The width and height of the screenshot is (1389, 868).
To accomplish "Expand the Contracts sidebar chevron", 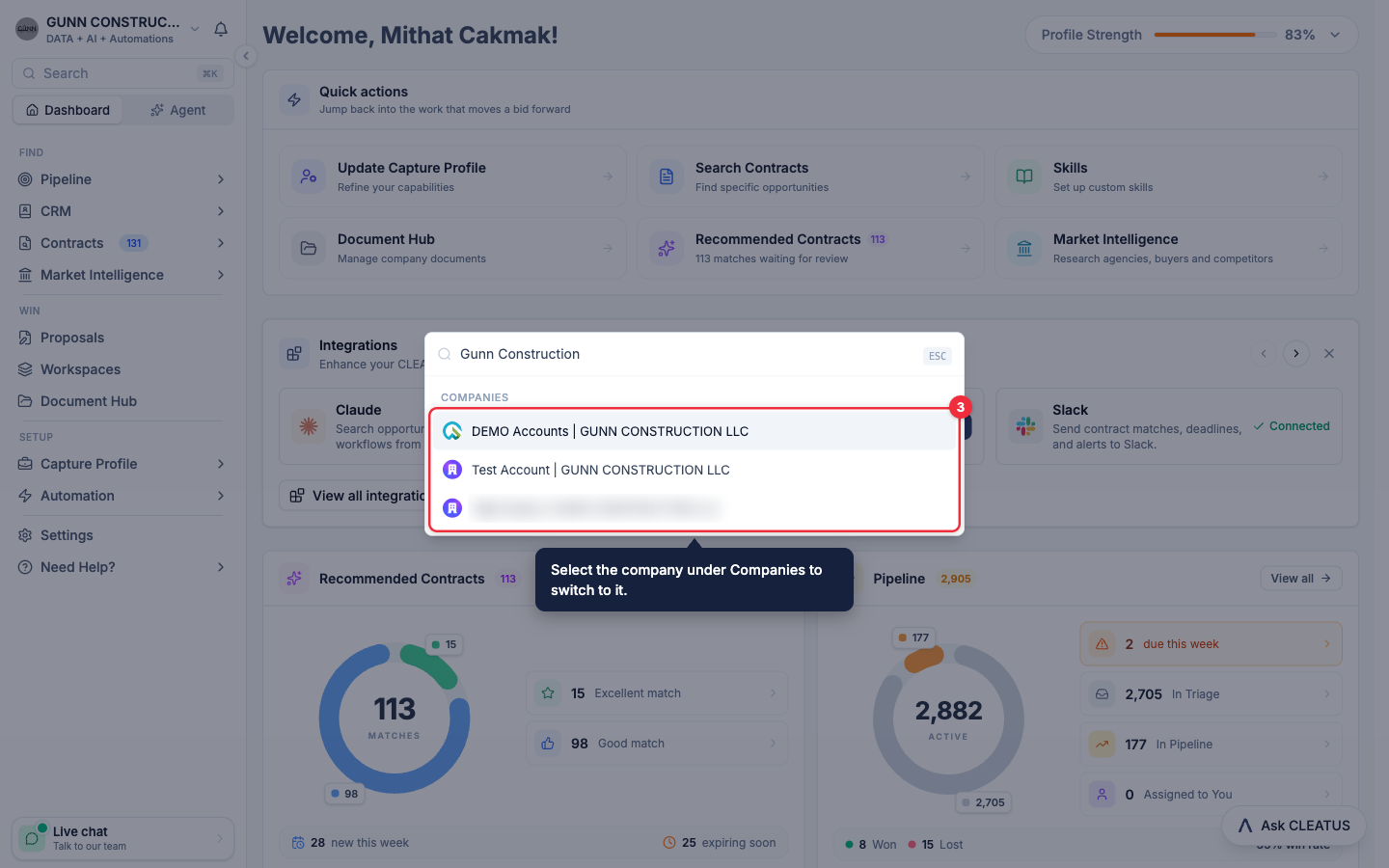I will coord(221,243).
